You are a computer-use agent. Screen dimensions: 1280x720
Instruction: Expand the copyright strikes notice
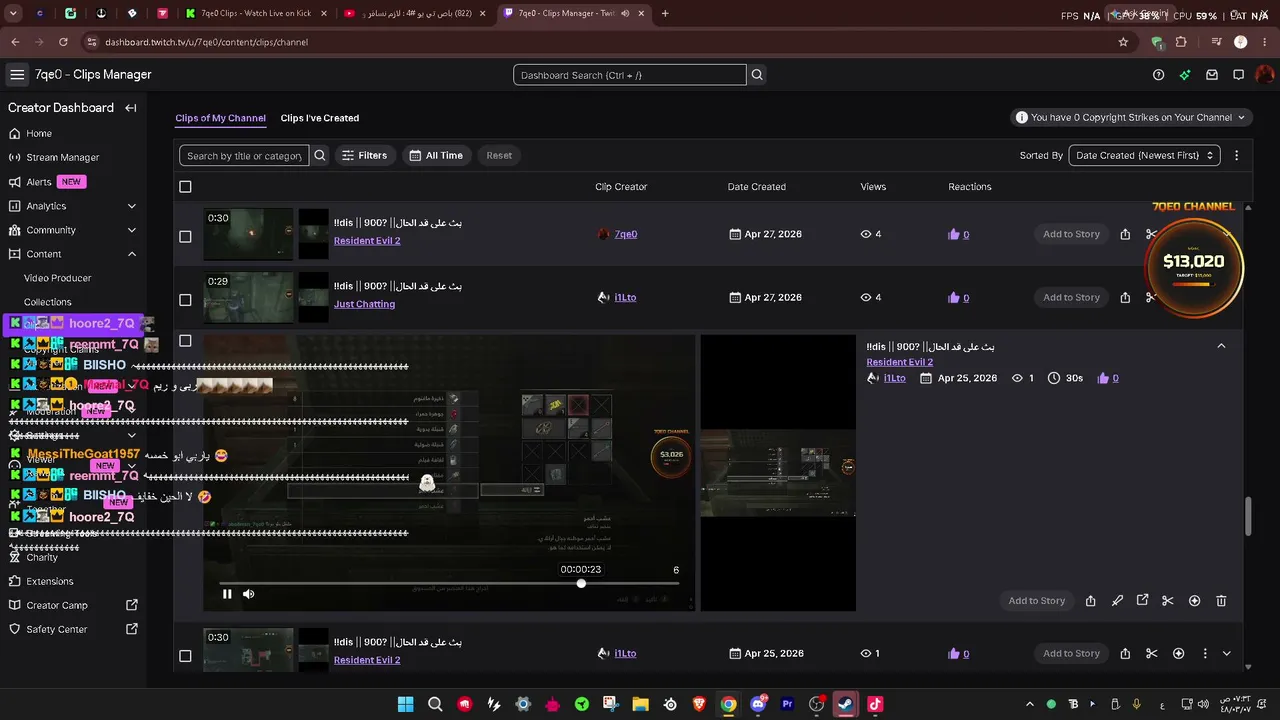[x=1130, y=117]
